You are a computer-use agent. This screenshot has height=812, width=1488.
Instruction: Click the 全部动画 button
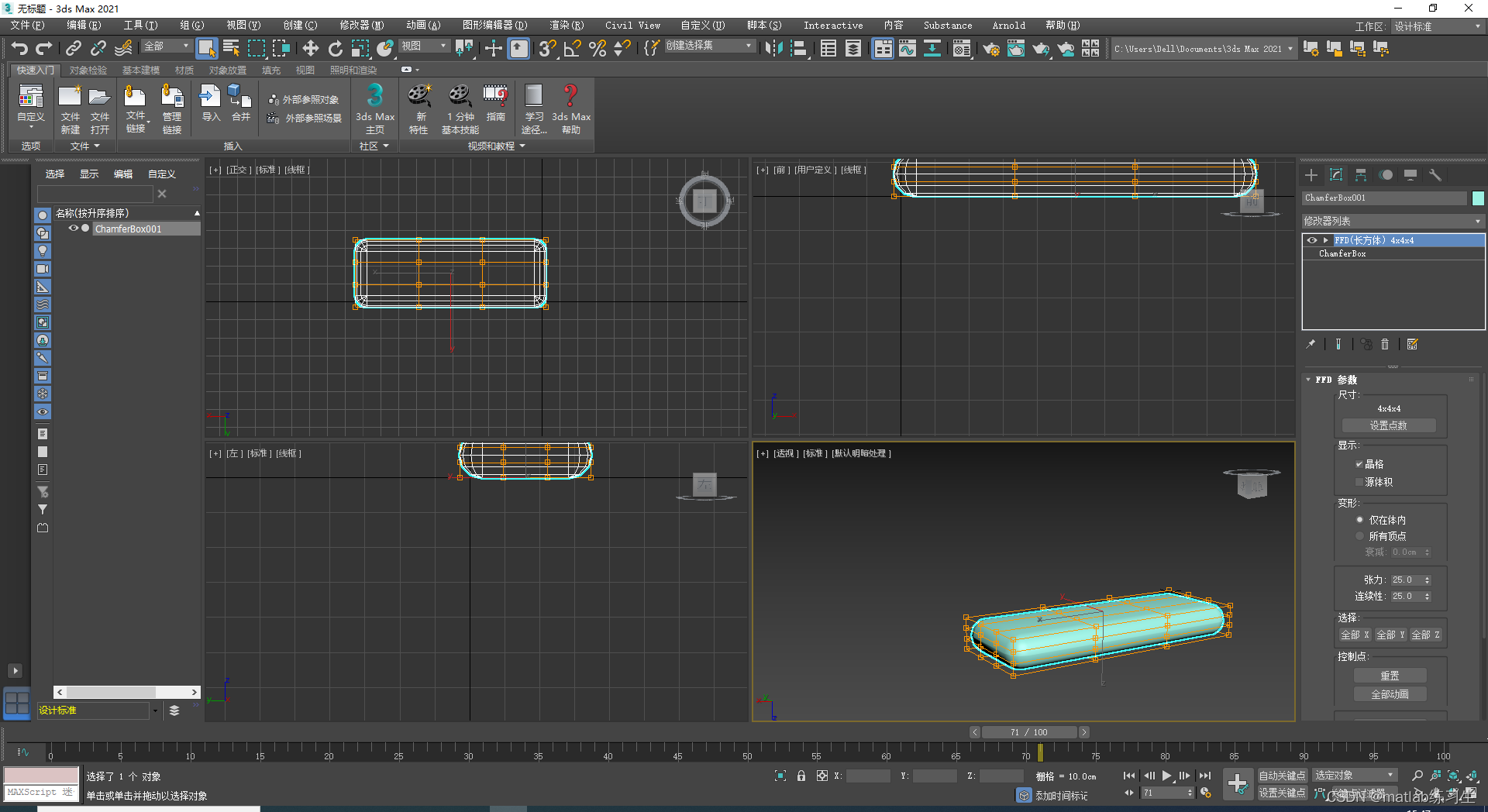click(1390, 693)
